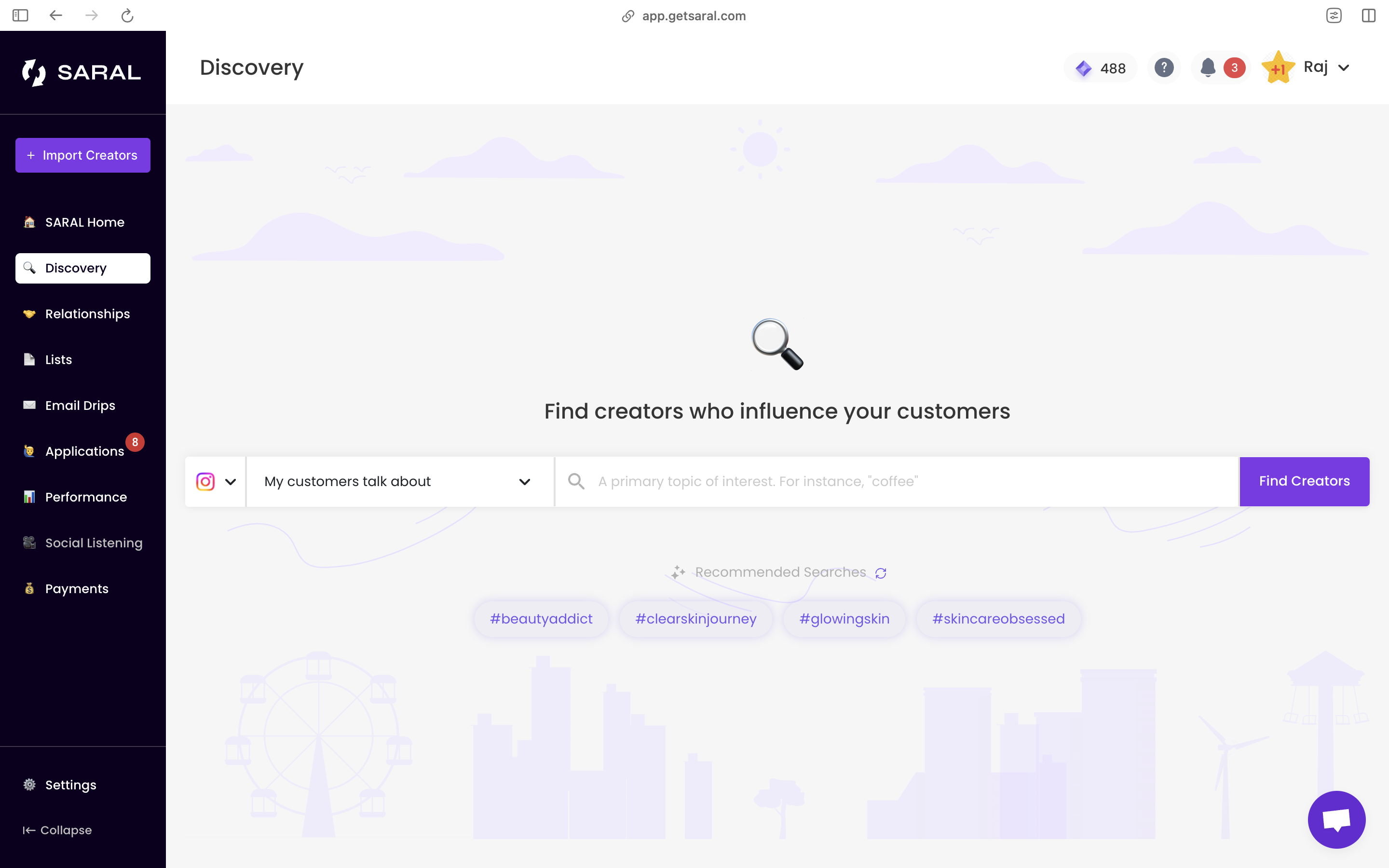The height and width of the screenshot is (868, 1389).
Task: Open the notifications bell
Action: tap(1208, 68)
